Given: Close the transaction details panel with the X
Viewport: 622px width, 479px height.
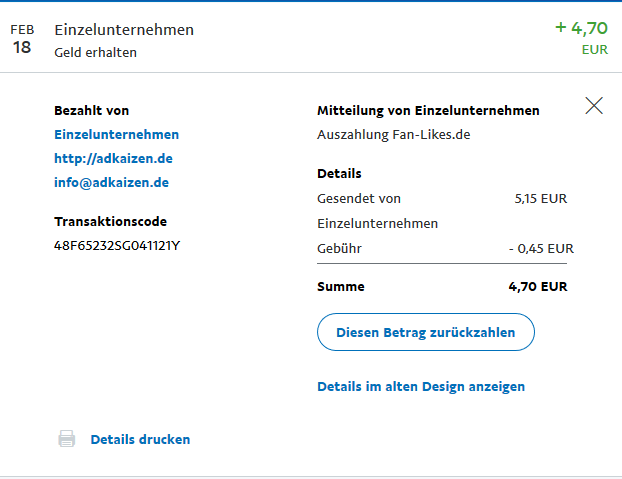Looking at the screenshot, I should point(594,106).
